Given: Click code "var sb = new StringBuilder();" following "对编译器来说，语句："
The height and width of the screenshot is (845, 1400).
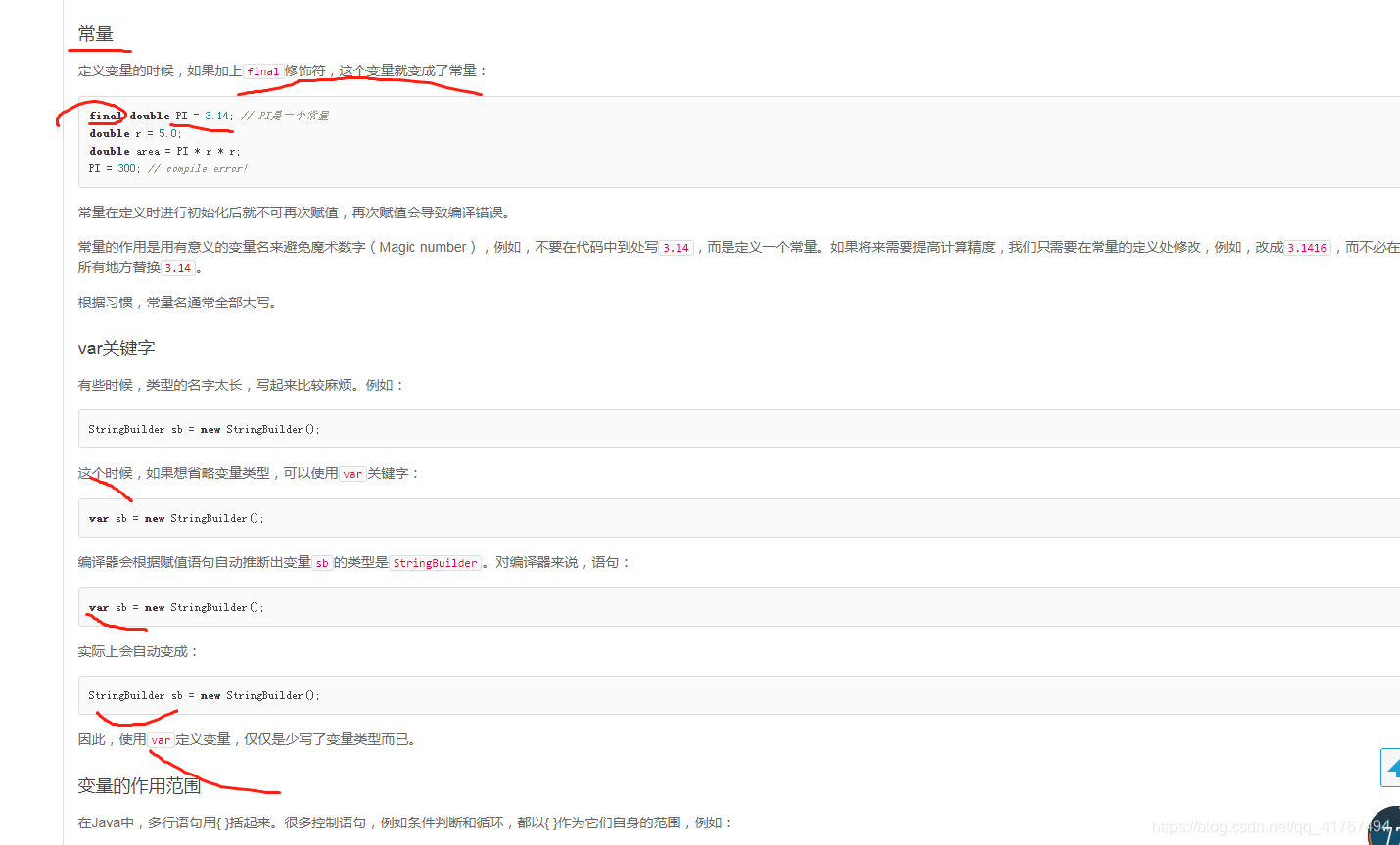Looking at the screenshot, I should coord(176,607).
